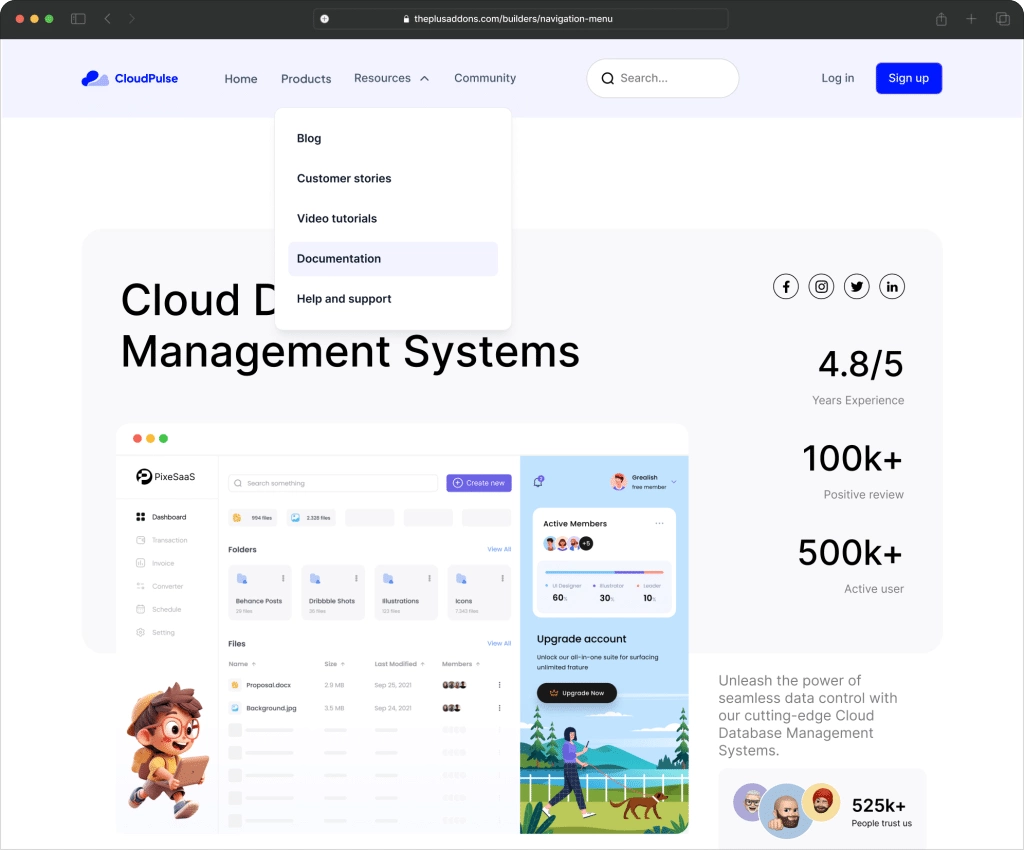1024x850 pixels.
Task: Click the Log in link
Action: click(x=837, y=78)
